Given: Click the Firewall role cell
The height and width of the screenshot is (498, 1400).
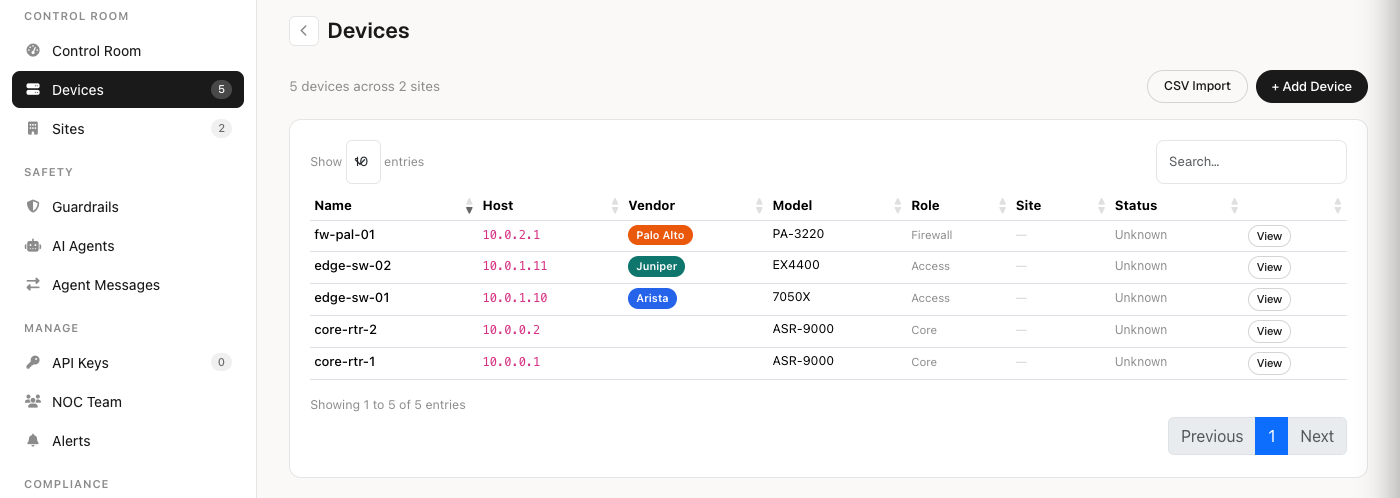Looking at the screenshot, I should [x=931, y=235].
